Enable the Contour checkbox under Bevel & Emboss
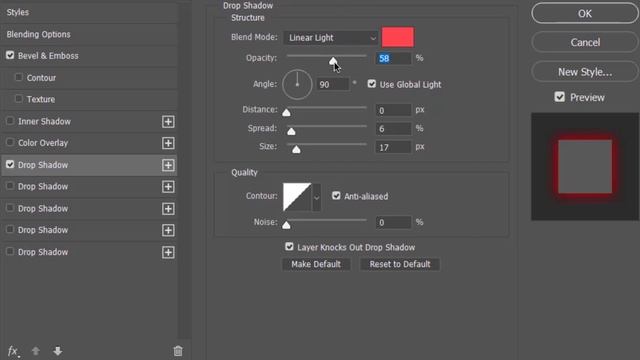Image resolution: width=640 pixels, height=360 pixels. [x=19, y=77]
